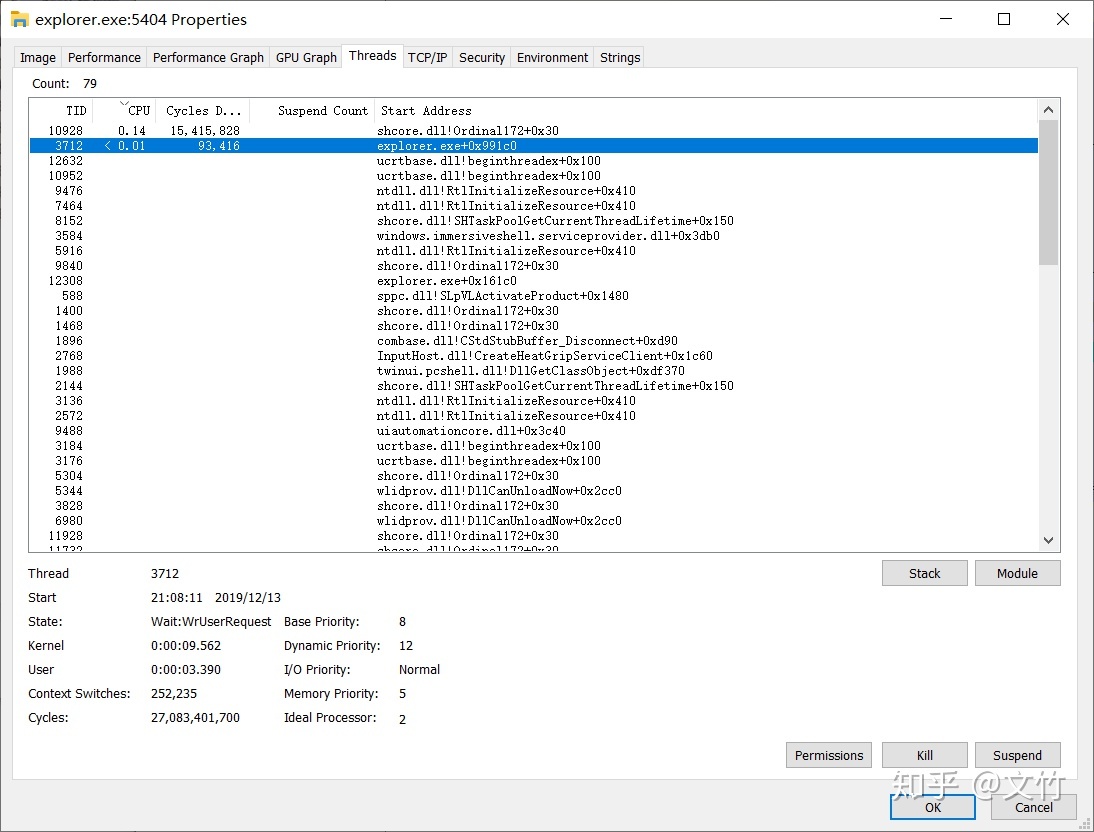Select thread 1468 row
This screenshot has width=1094, height=832.
coord(534,326)
